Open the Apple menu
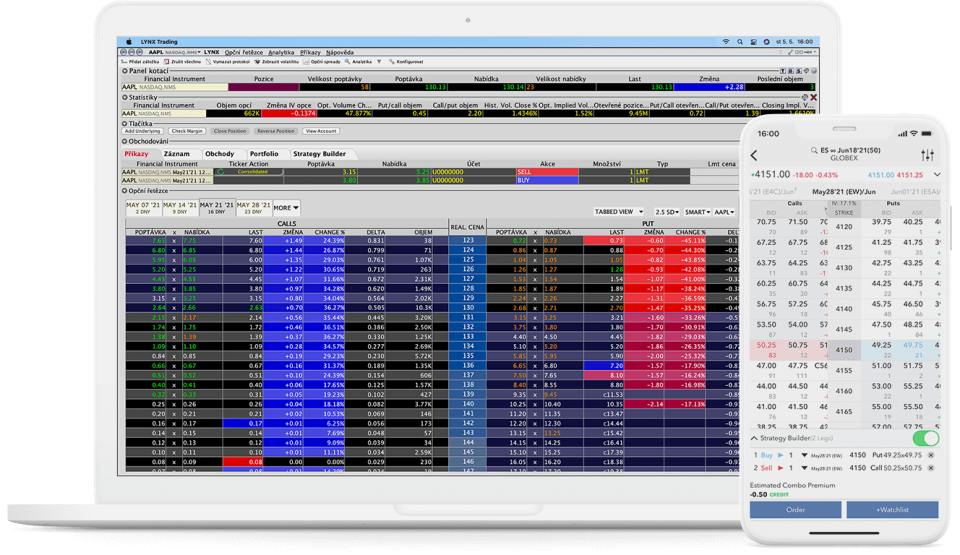The height and width of the screenshot is (555, 960). pos(129,42)
